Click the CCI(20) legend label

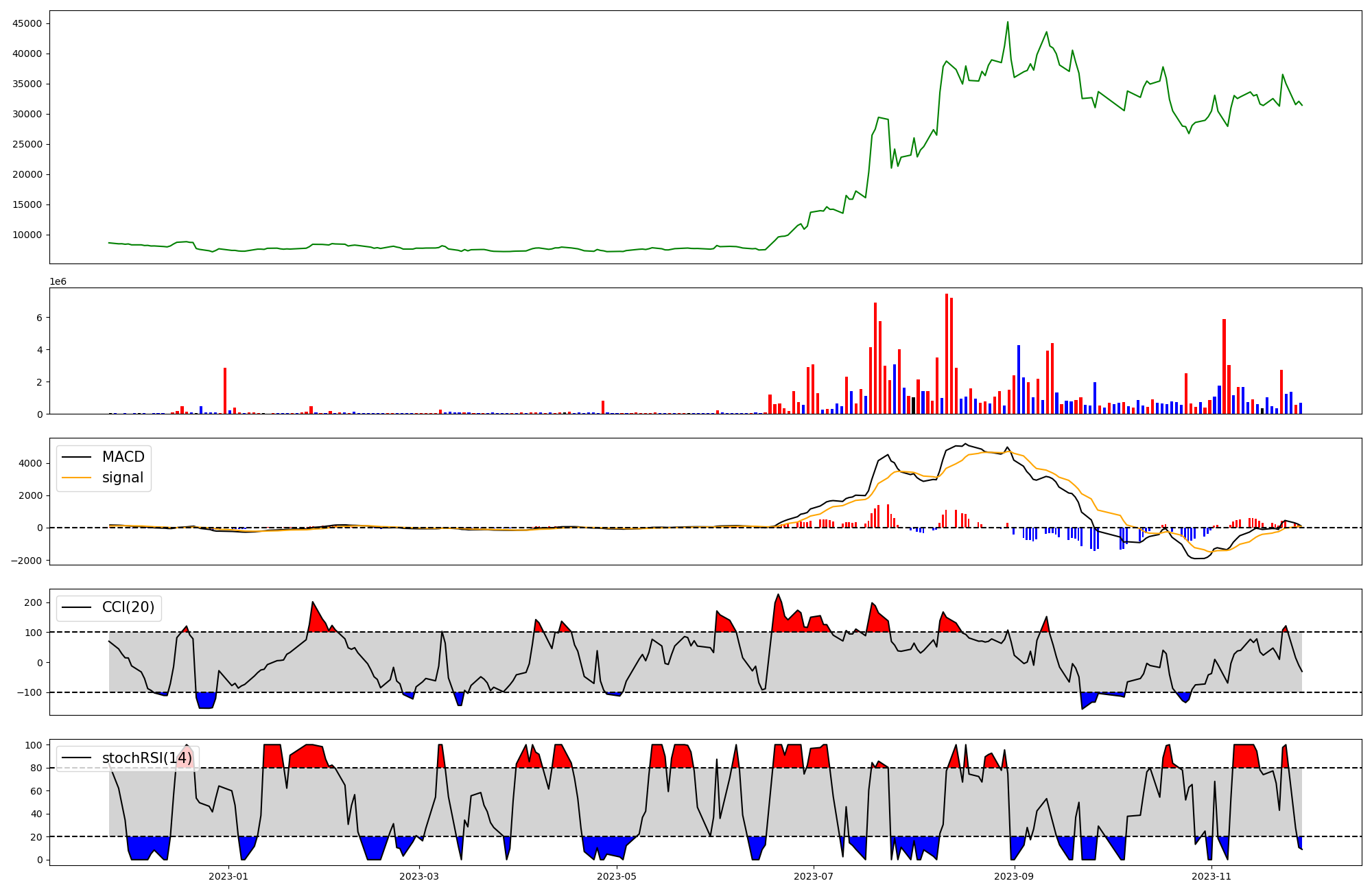pyautogui.click(x=128, y=607)
